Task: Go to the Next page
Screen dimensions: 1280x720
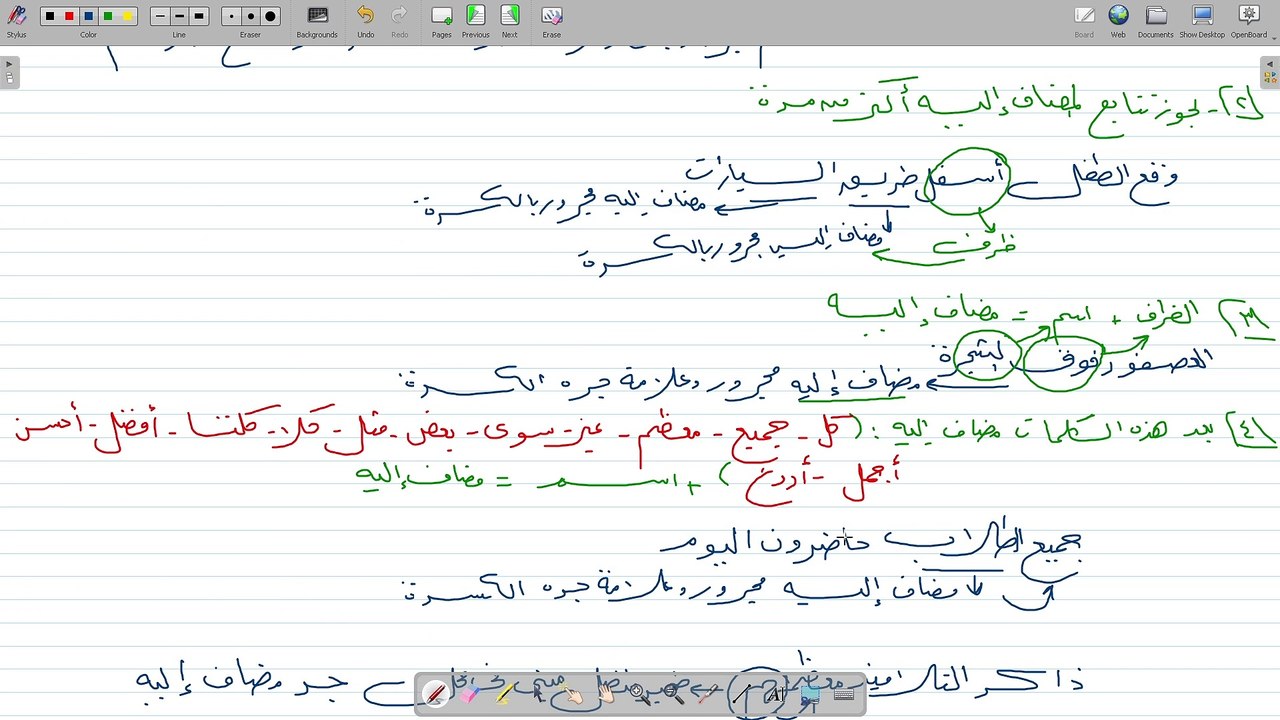Action: point(510,21)
